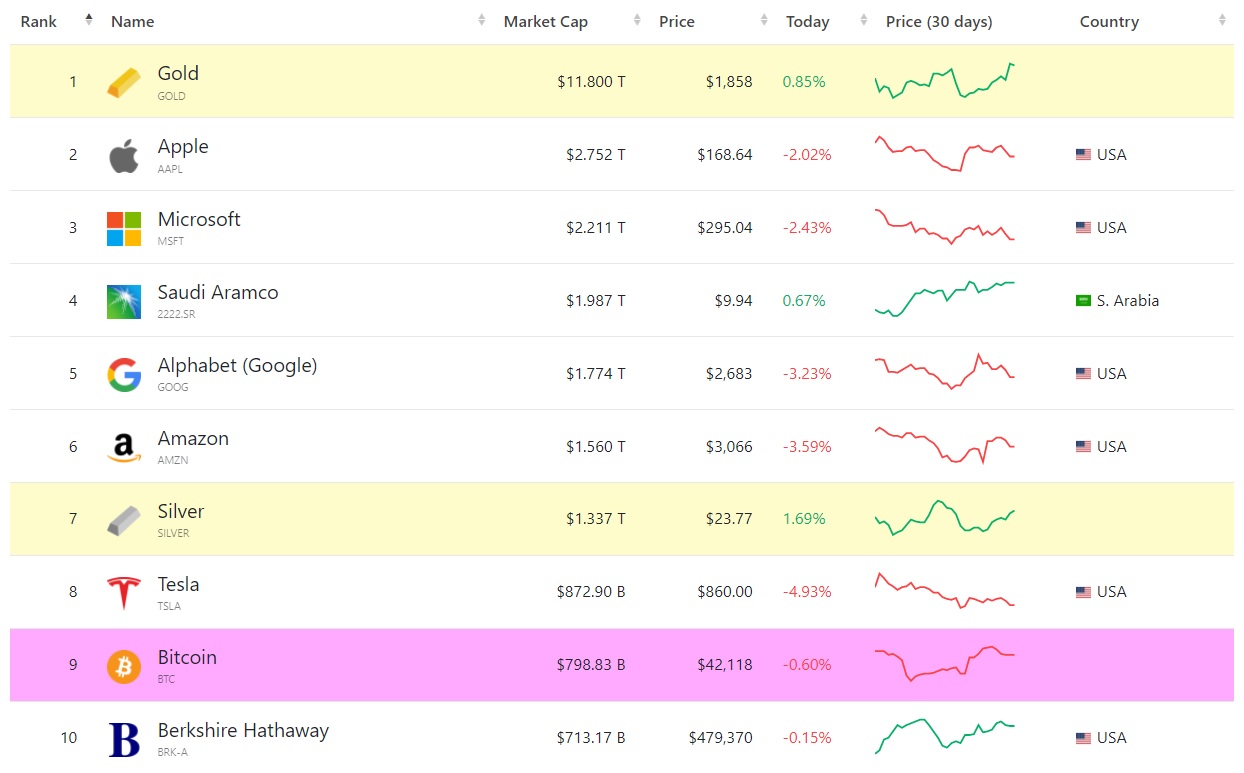Click the Bitcoin logo icon
The image size is (1244, 773).
(x=124, y=666)
